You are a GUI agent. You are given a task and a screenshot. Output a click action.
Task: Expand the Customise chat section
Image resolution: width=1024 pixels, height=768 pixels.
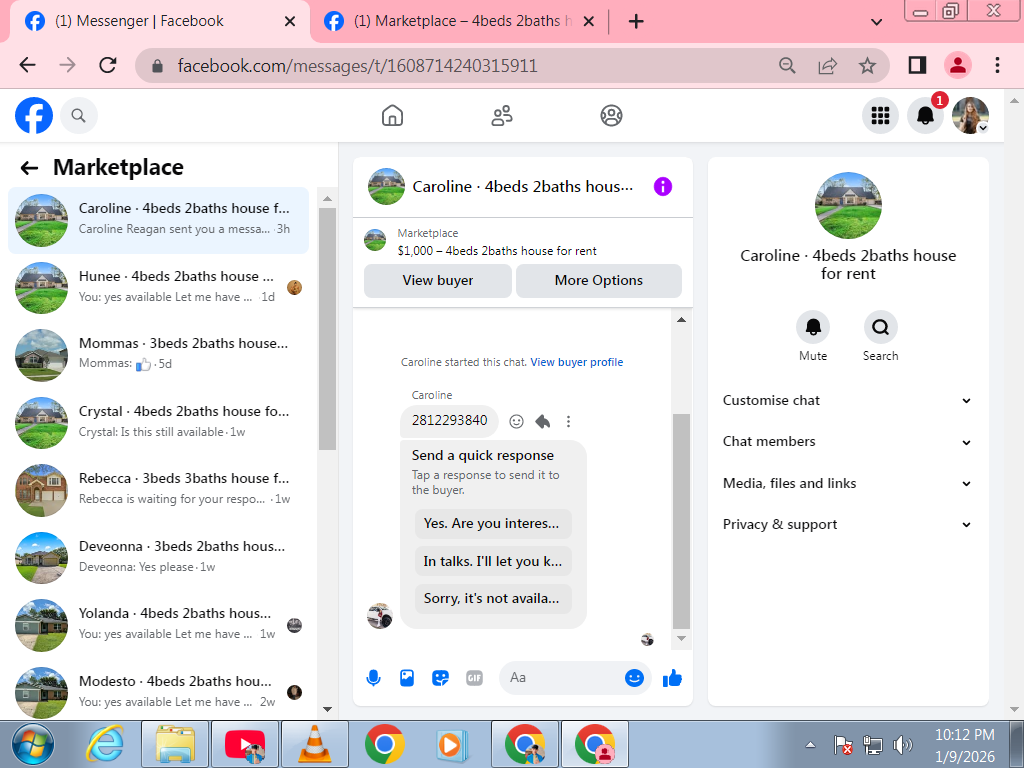847,400
